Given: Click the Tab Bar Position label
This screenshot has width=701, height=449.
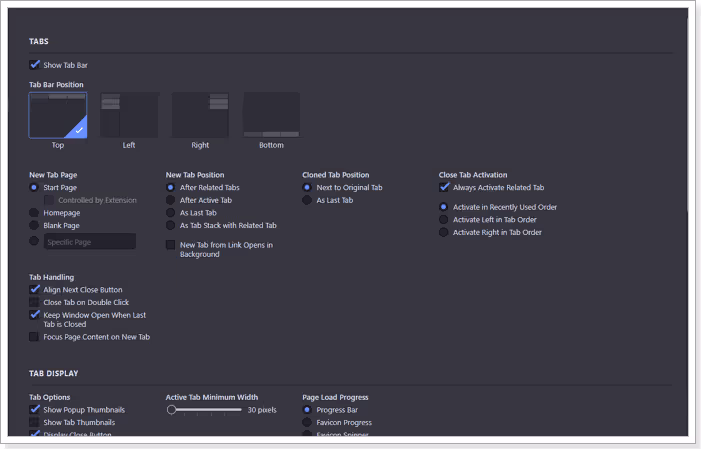Looking at the screenshot, I should 56,85.
